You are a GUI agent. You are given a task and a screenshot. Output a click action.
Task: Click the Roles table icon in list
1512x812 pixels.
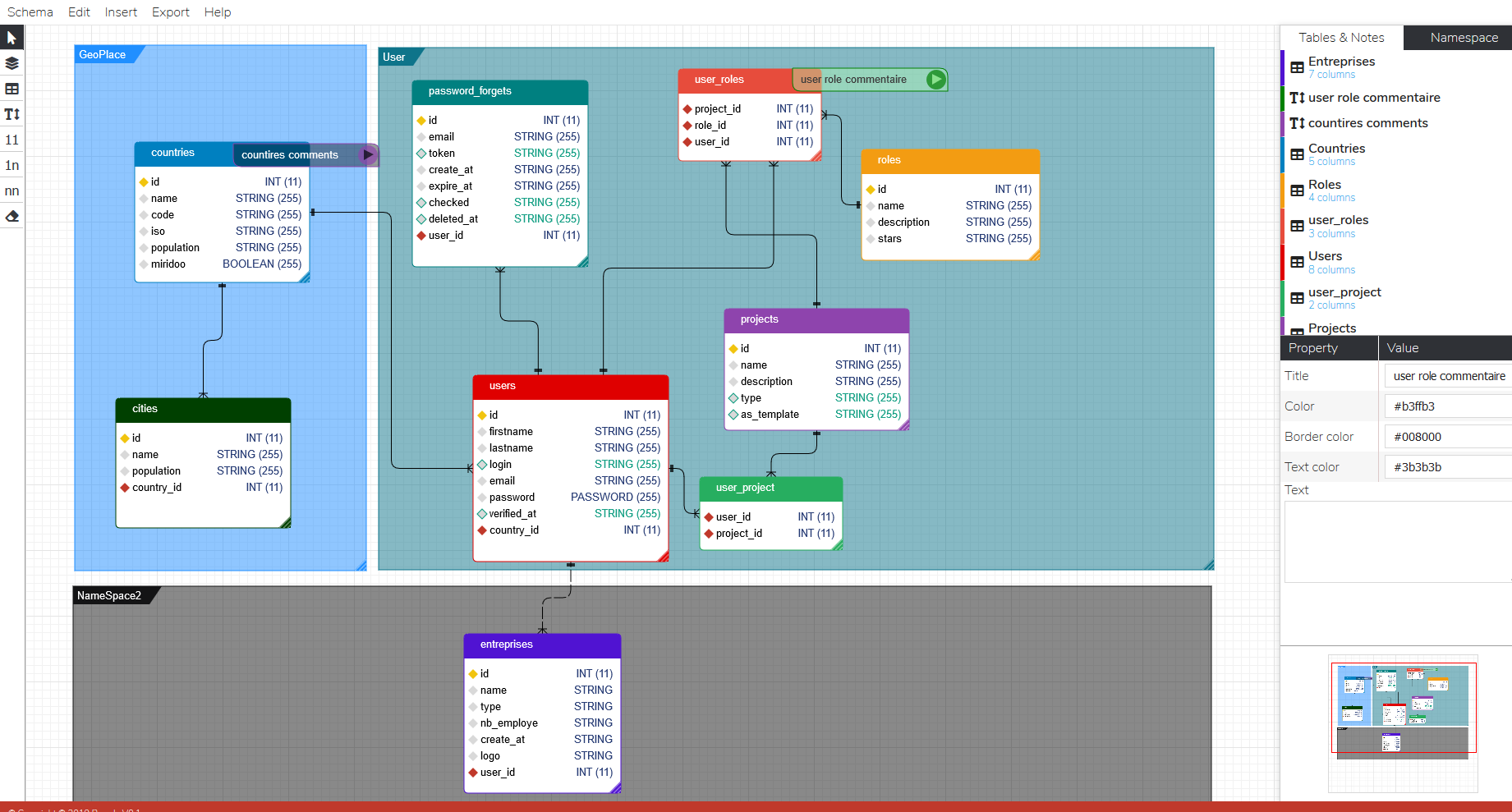1297,190
